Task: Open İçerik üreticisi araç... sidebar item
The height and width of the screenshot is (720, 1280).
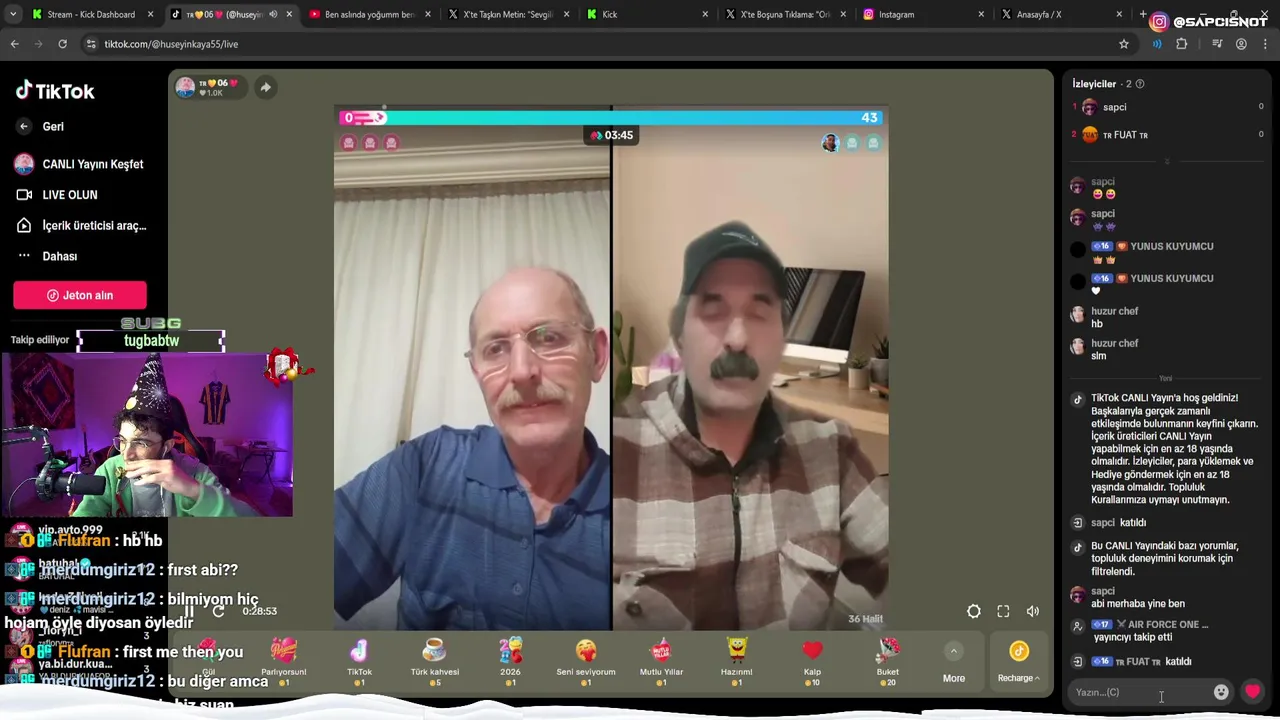Action: click(x=81, y=226)
